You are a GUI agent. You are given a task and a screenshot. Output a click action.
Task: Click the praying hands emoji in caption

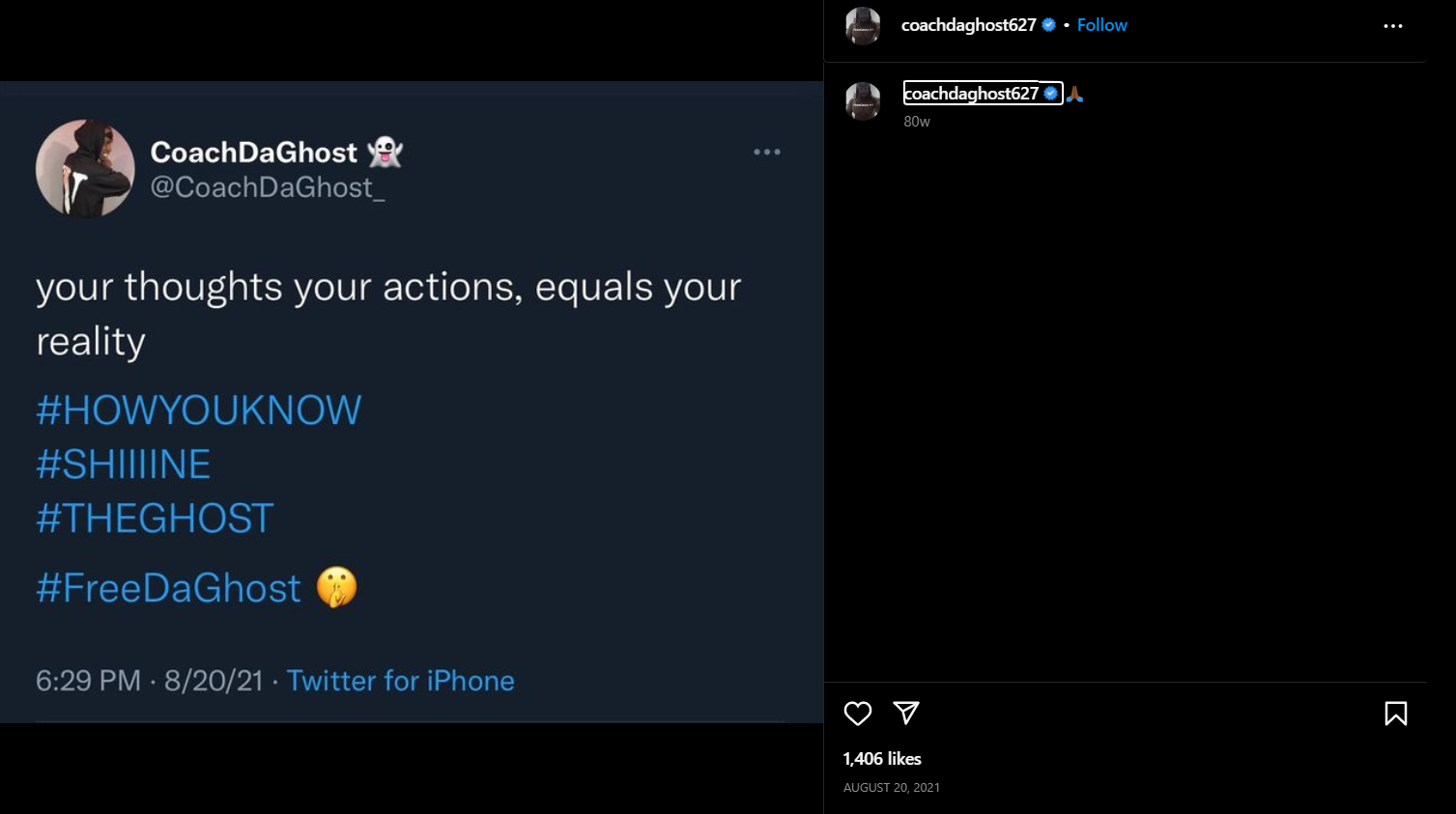coord(1074,94)
